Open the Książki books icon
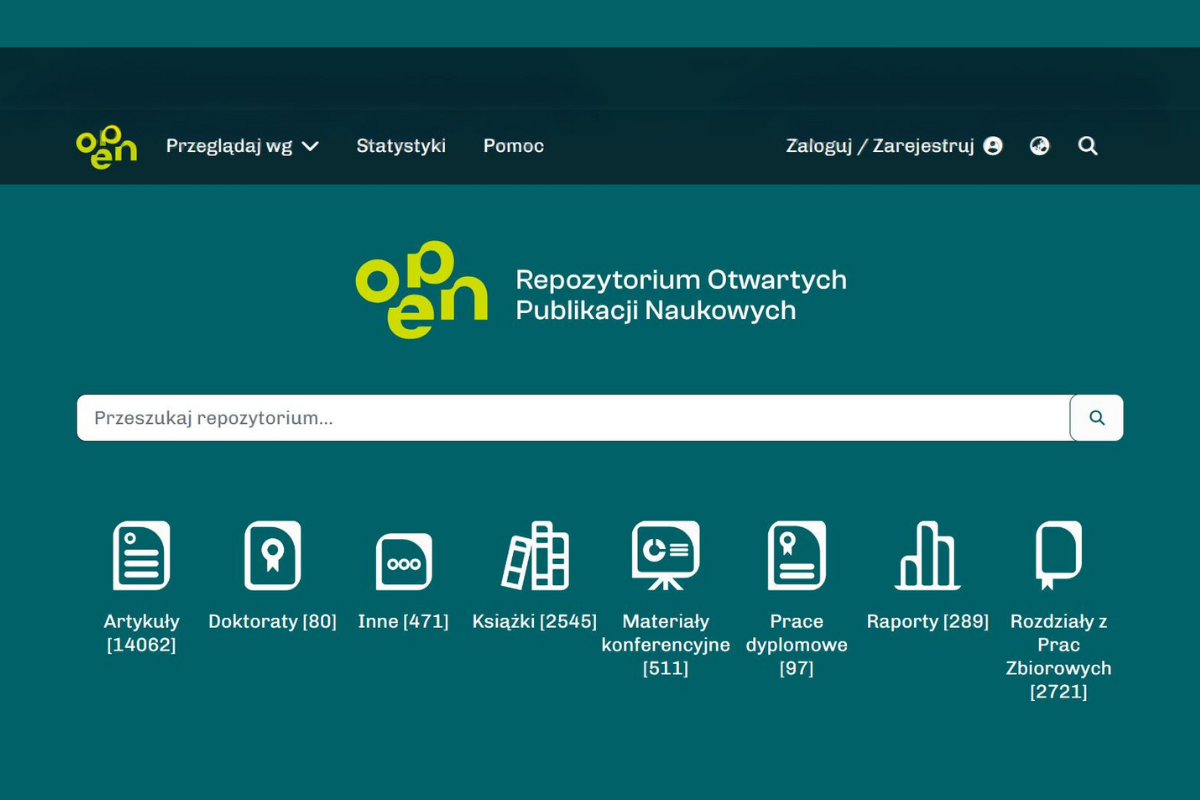 (535, 555)
